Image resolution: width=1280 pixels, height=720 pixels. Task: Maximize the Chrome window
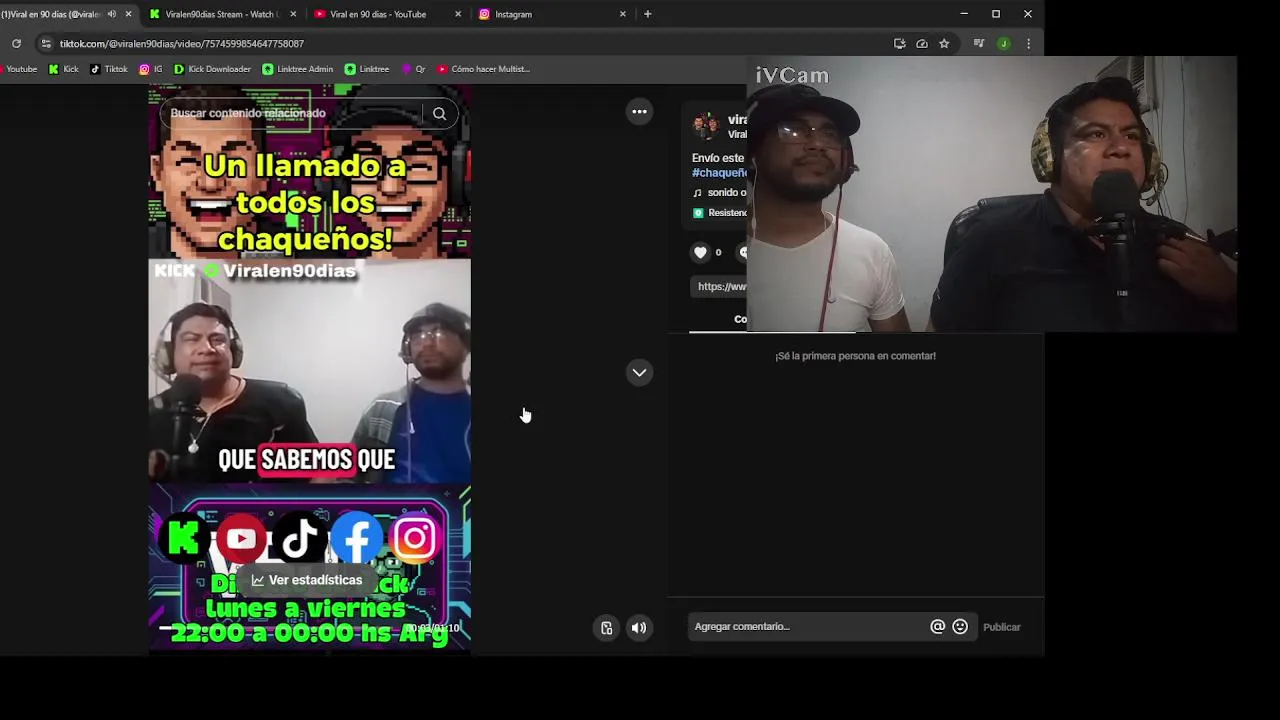click(x=996, y=14)
